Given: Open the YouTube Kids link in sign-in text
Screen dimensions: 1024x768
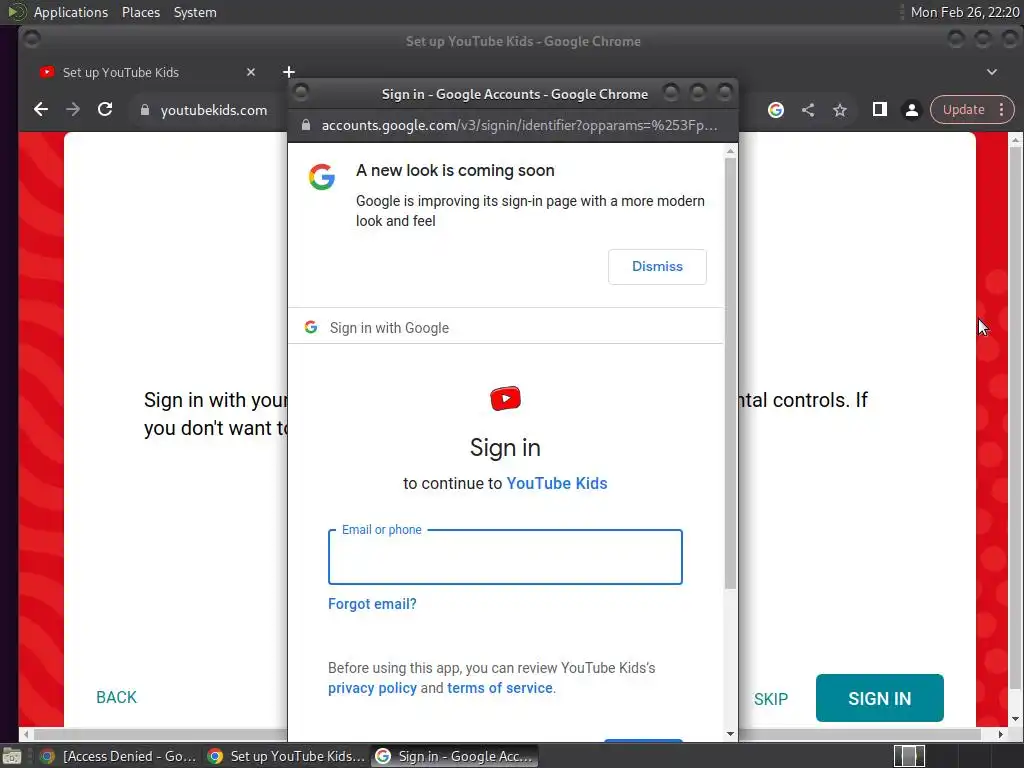Looking at the screenshot, I should (557, 483).
